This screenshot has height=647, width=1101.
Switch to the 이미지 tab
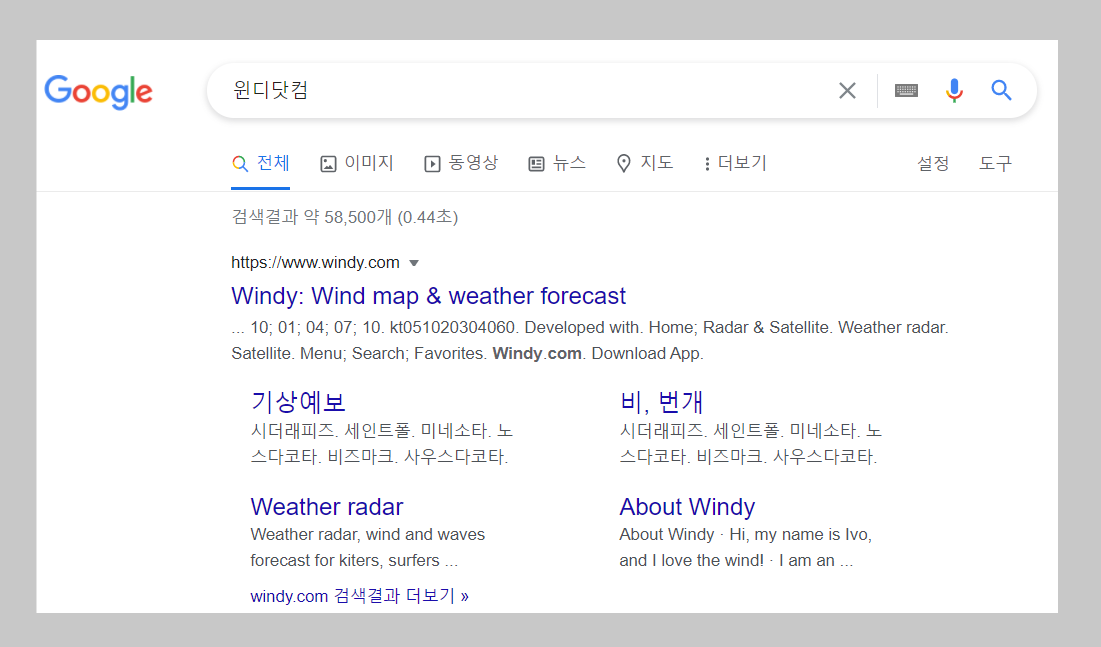click(357, 164)
